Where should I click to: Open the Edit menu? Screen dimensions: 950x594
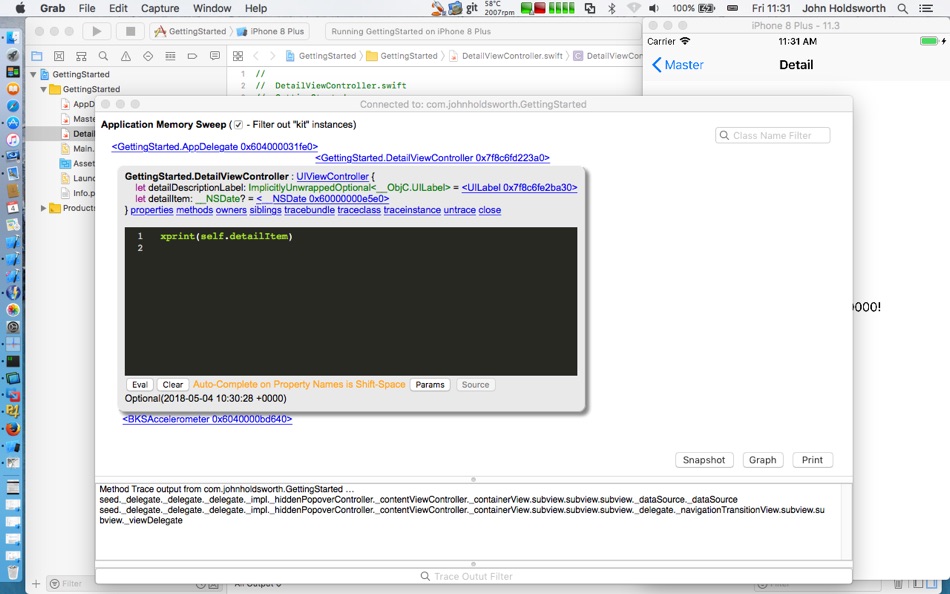pos(118,8)
